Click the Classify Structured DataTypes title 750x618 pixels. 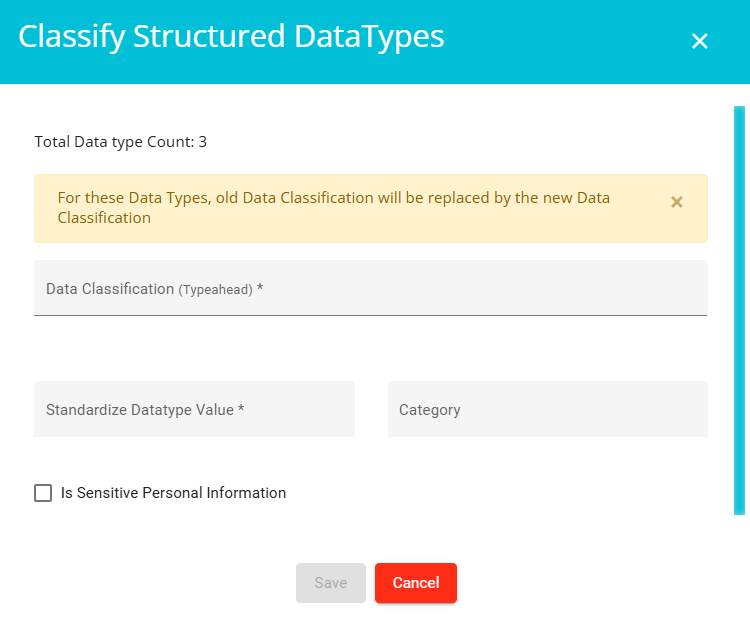click(231, 36)
